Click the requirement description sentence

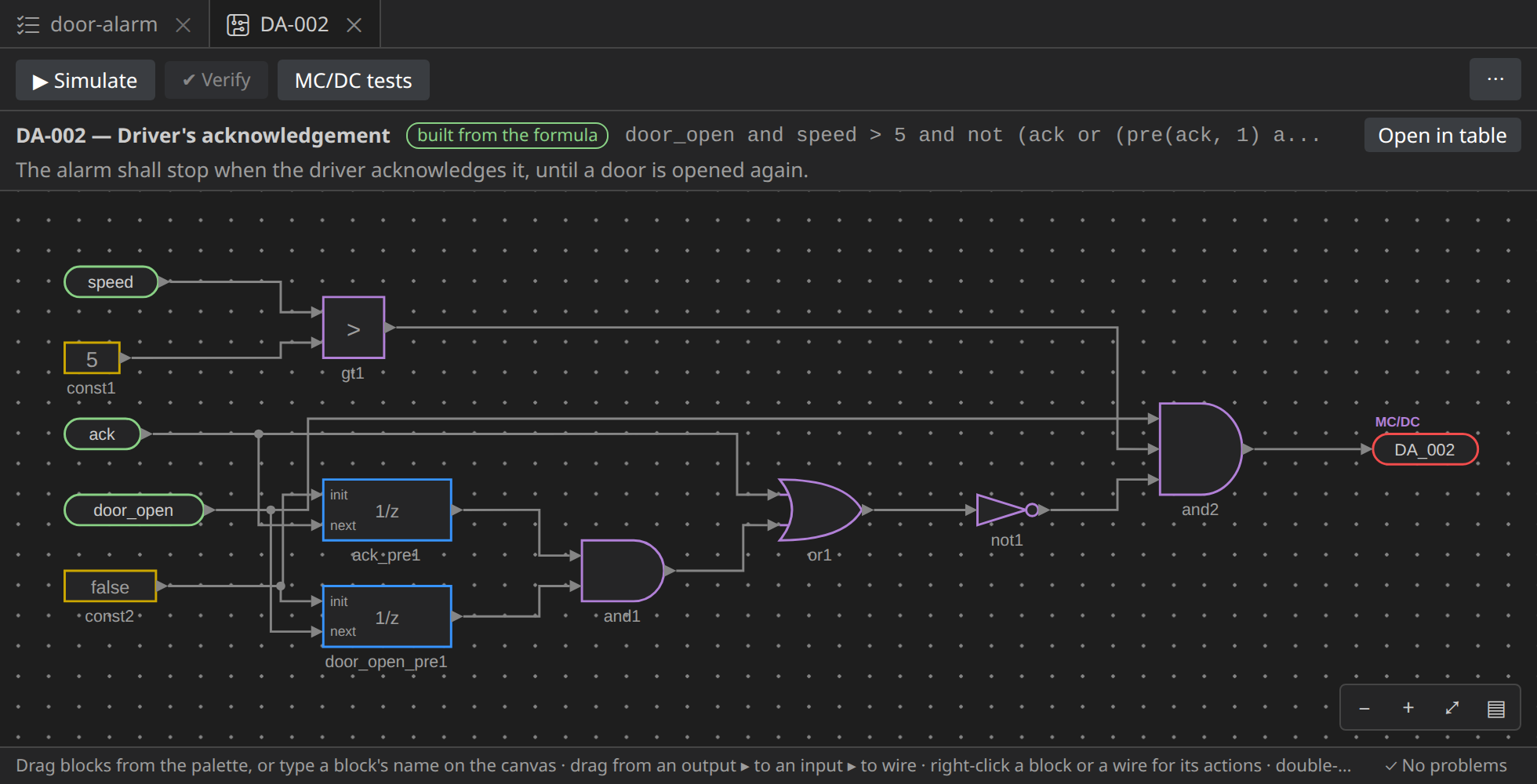pos(412,170)
